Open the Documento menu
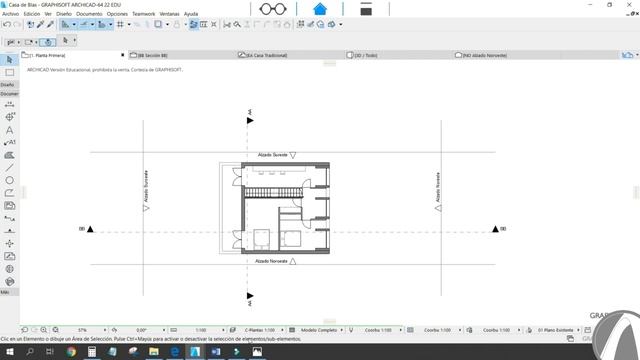Screen dimensions: 640x360 pyautogui.click(x=89, y=14)
